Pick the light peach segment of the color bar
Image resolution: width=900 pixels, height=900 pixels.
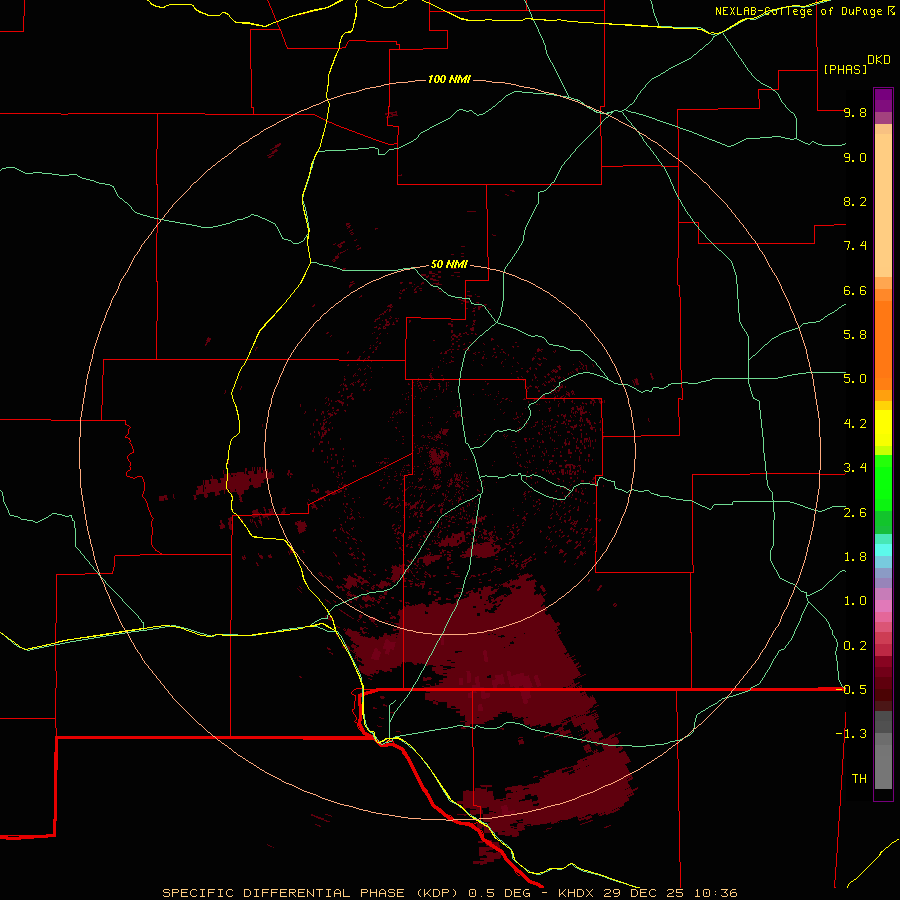[883, 205]
